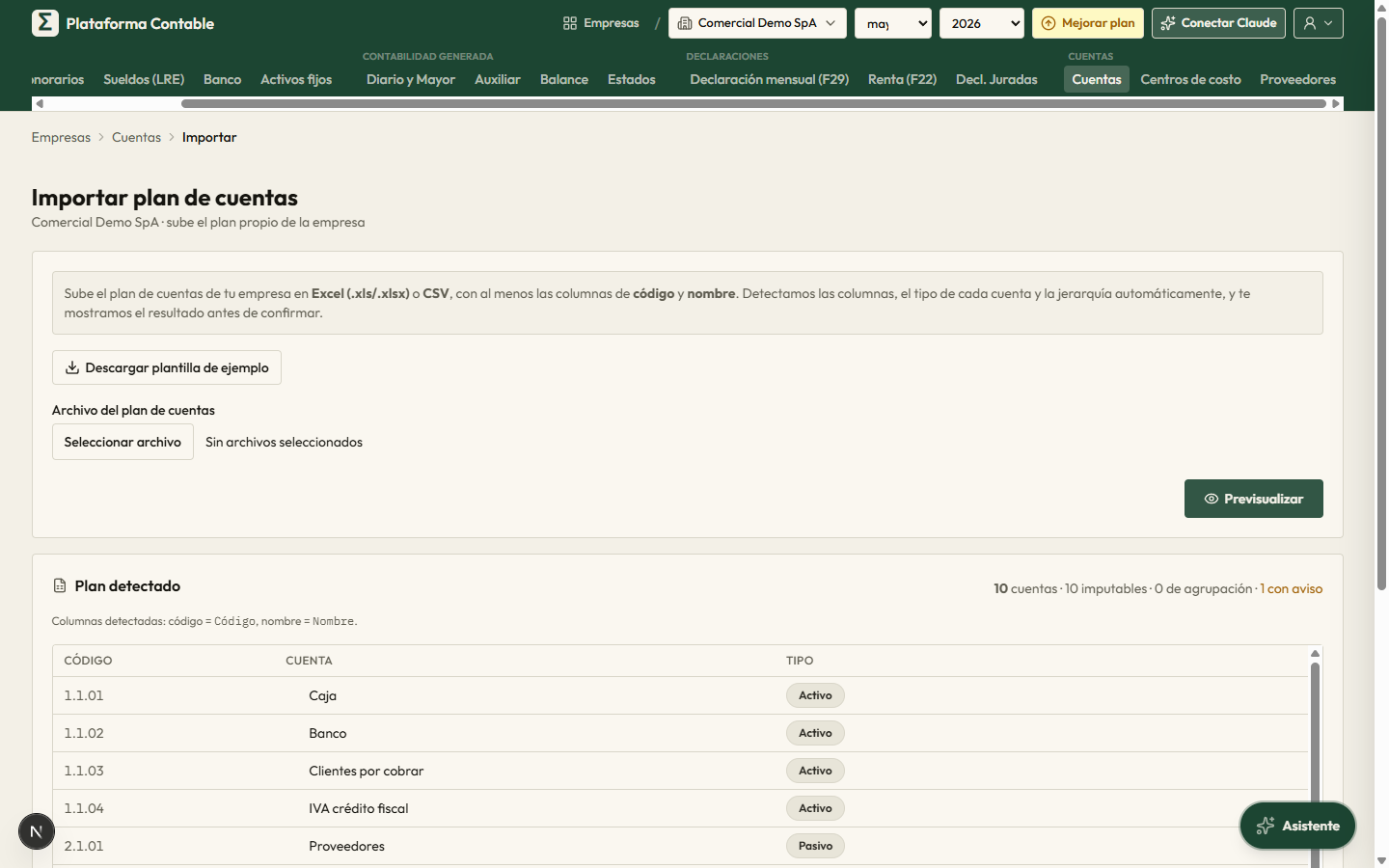This screenshot has width=1389, height=868.
Task: Click the Previsualizar button
Action: tap(1254, 499)
